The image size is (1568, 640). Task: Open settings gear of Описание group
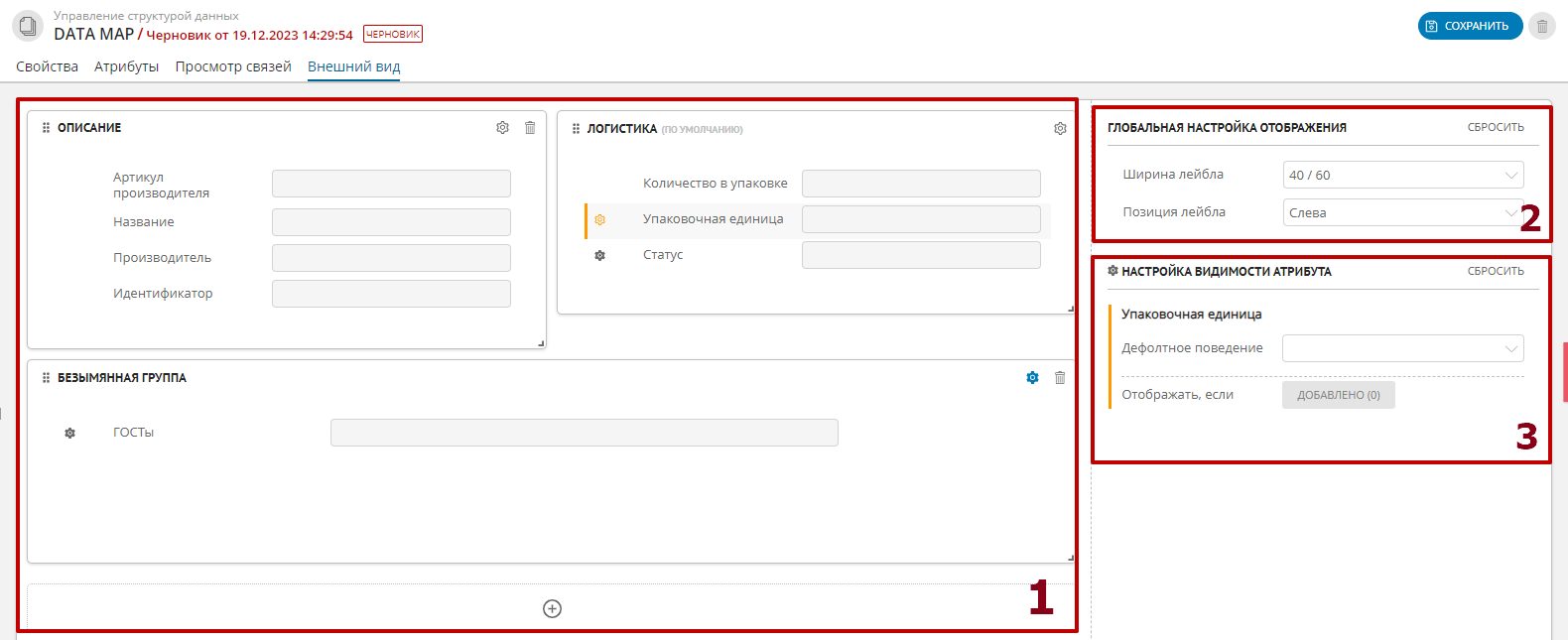(x=502, y=128)
